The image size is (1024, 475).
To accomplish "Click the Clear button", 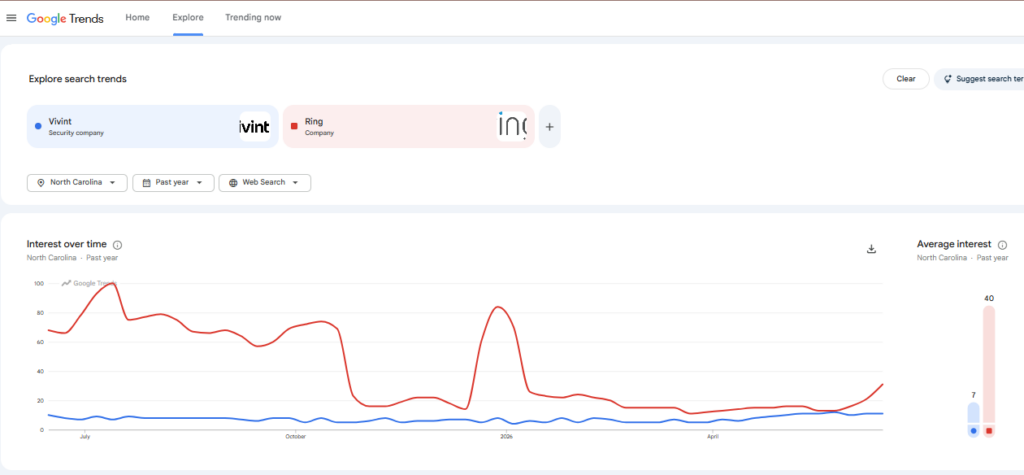I will click(906, 78).
